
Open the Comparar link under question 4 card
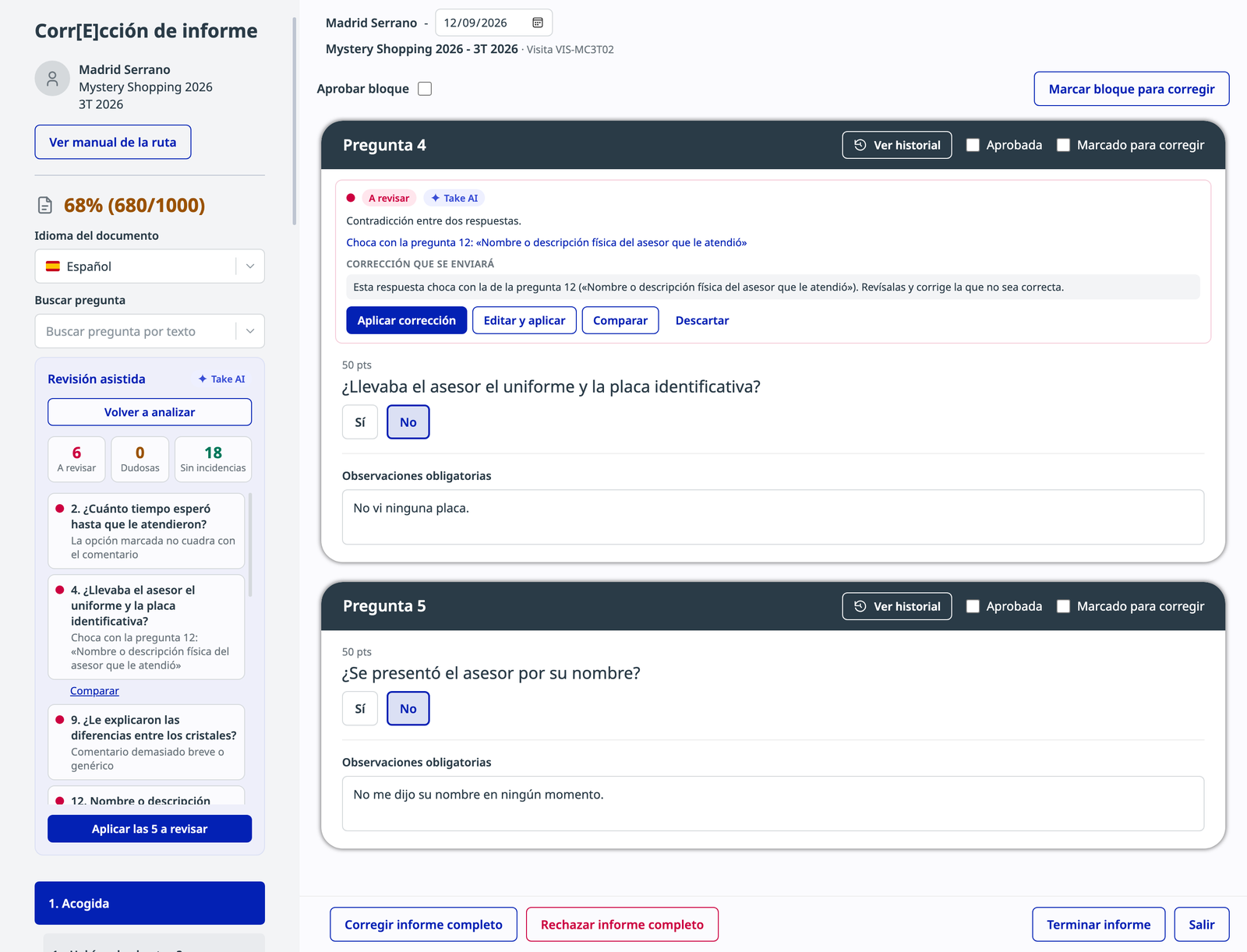point(94,691)
